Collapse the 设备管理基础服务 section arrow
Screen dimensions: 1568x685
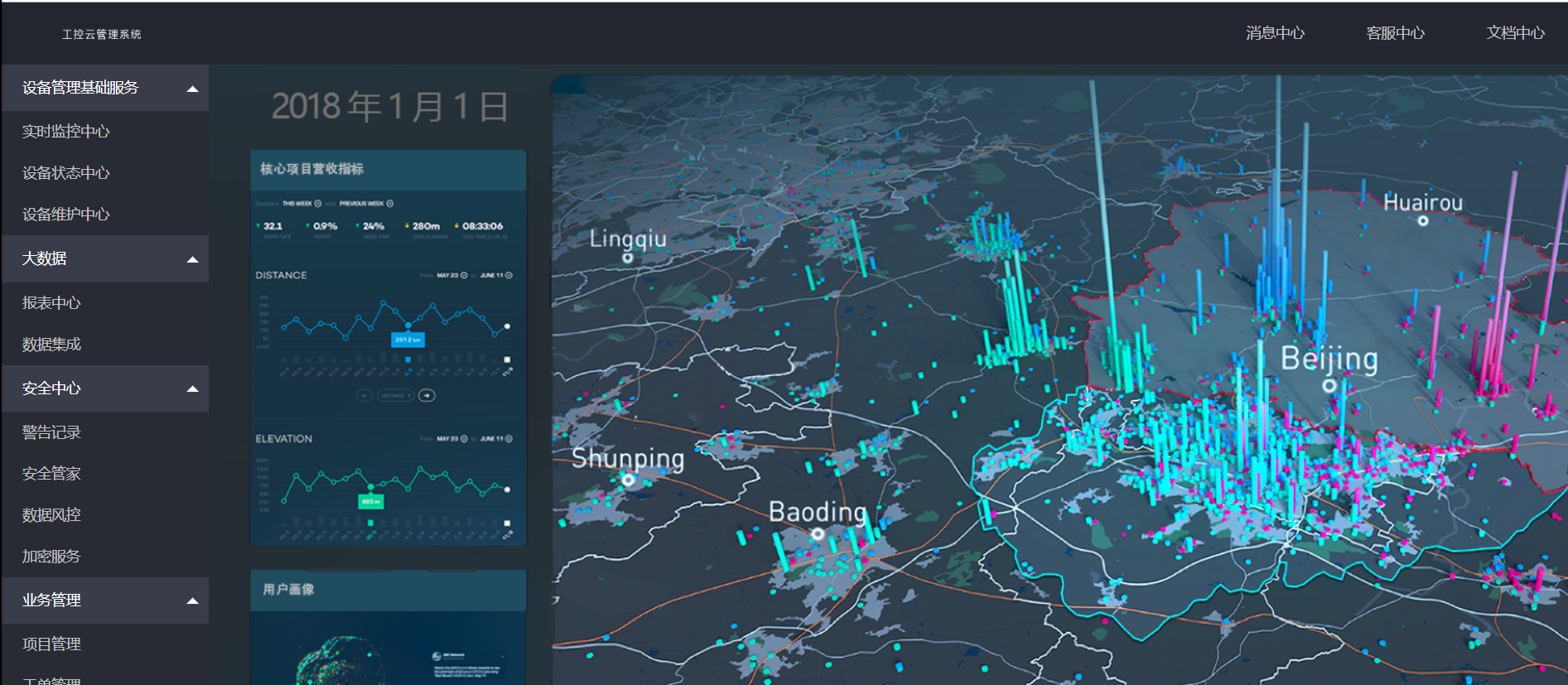point(192,89)
